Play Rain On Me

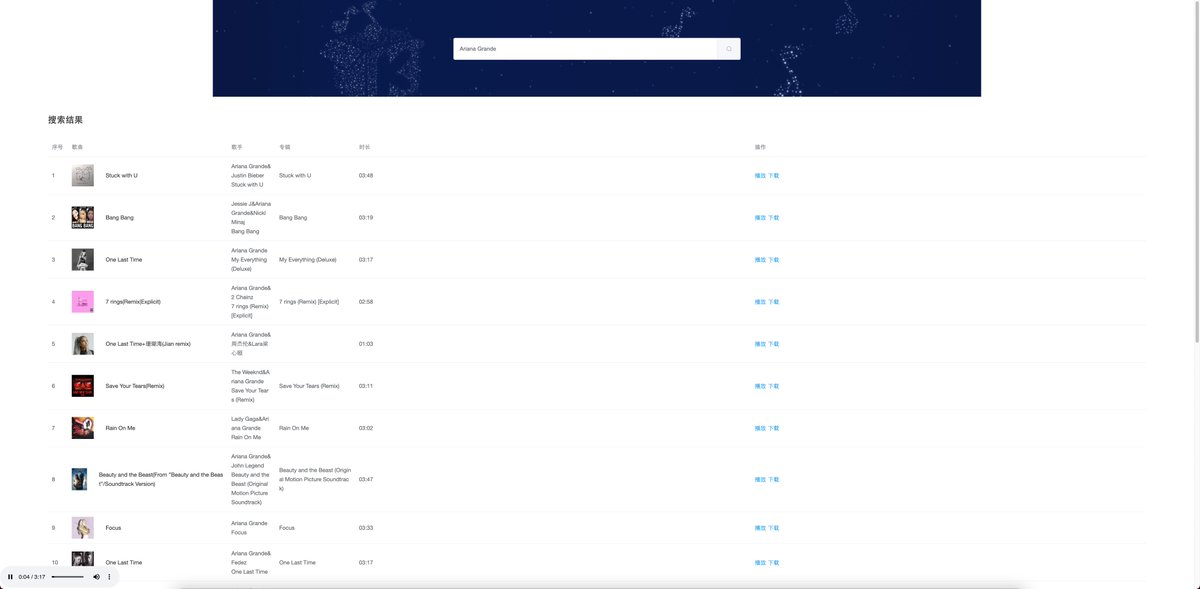(x=760, y=427)
